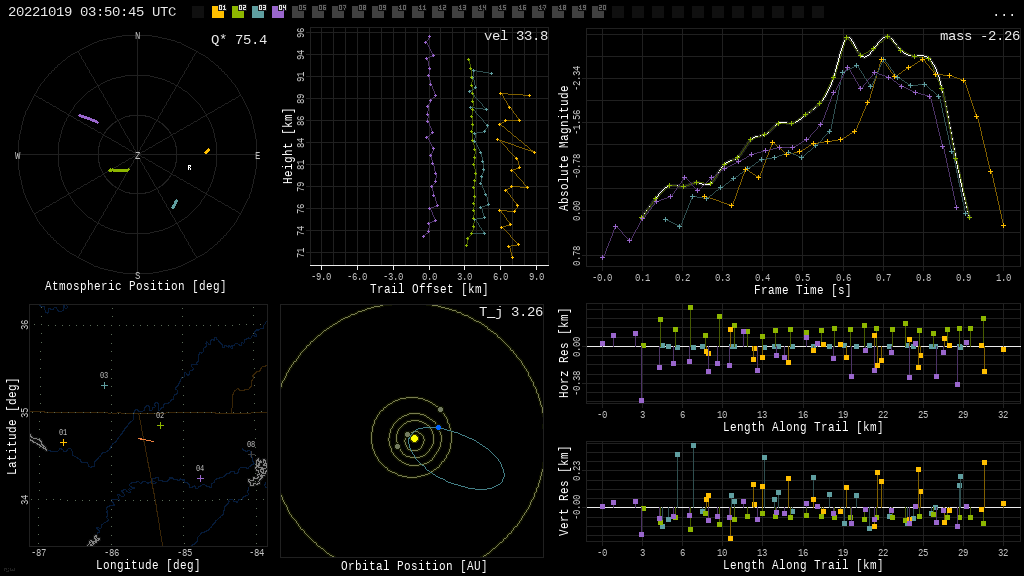Click the blue Earth dot on orbit
This screenshot has width=1024, height=576.
click(x=438, y=427)
